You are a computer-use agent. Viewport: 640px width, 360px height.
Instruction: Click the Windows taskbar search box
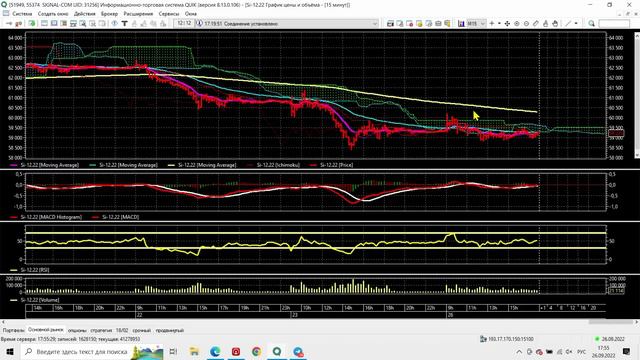[92, 351]
